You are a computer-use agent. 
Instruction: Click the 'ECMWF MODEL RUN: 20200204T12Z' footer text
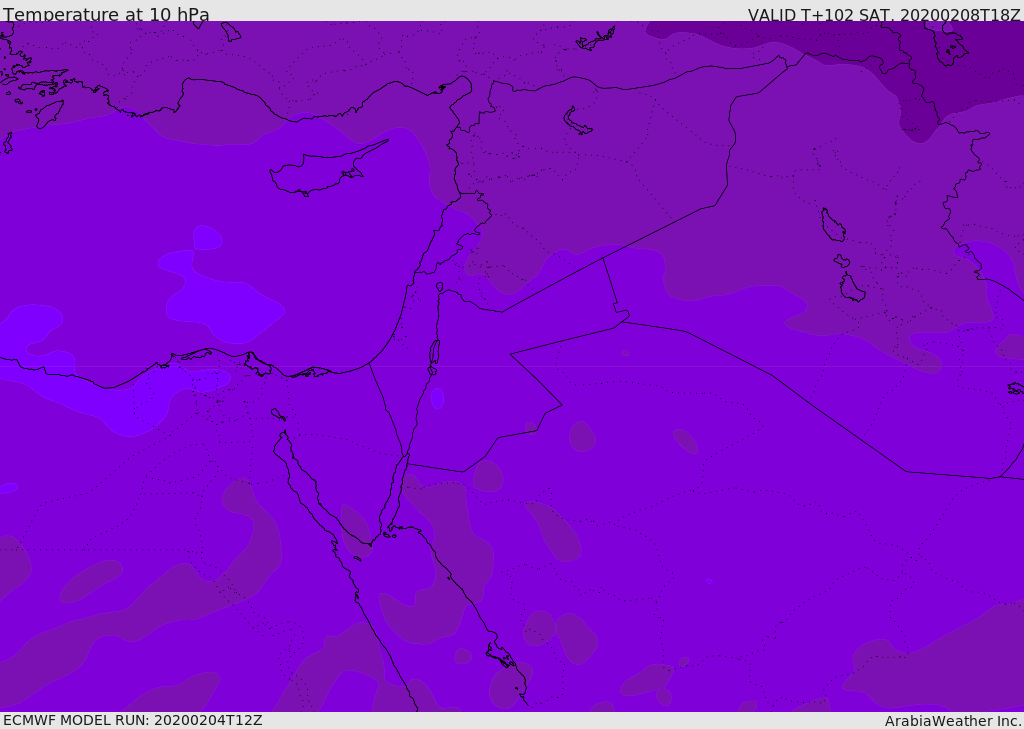[x=133, y=720]
